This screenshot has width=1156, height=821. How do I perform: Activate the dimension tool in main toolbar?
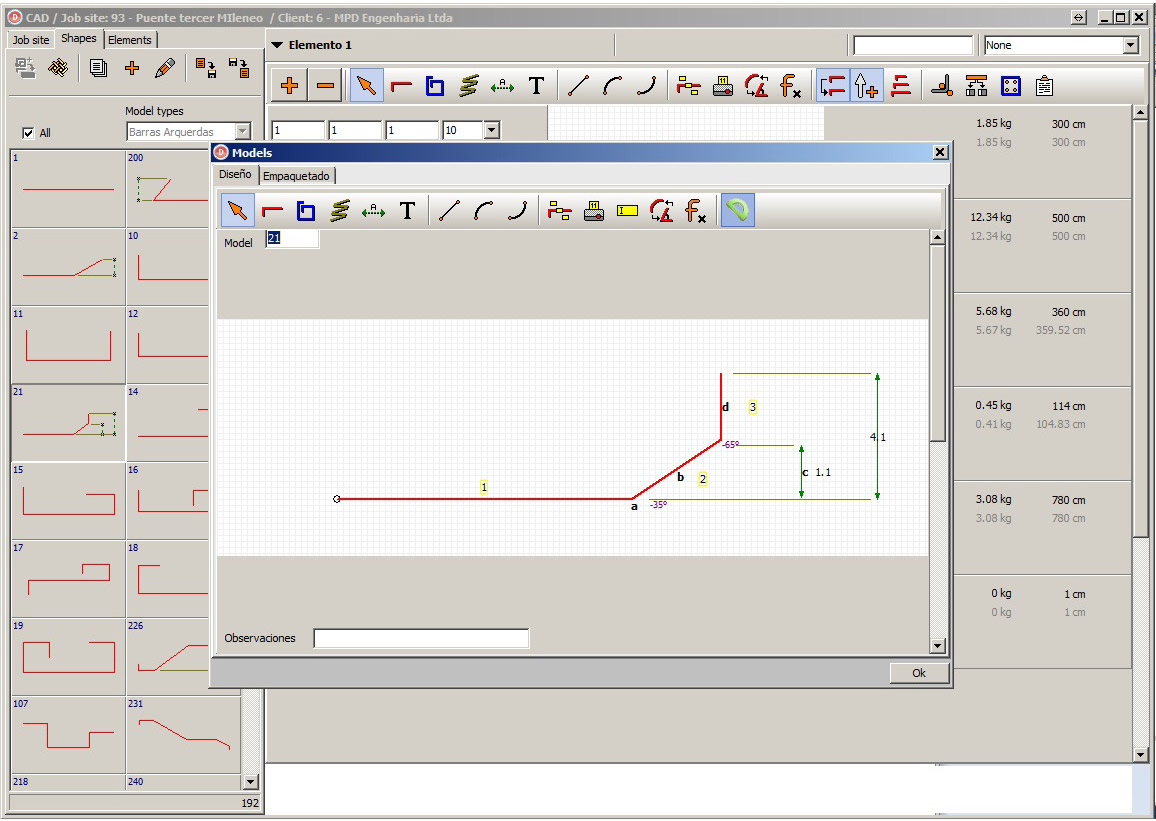coord(502,85)
